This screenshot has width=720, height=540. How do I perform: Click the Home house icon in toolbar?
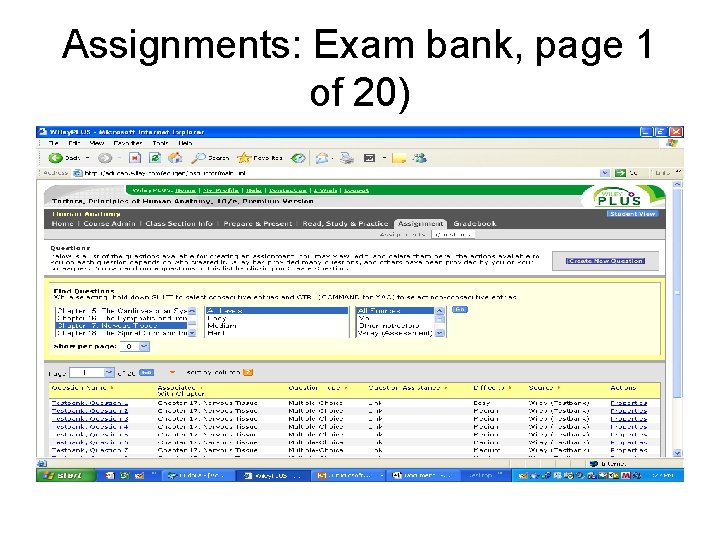coord(175,158)
